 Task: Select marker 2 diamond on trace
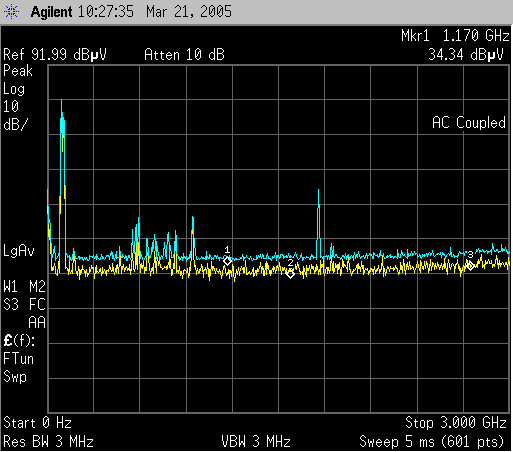click(290, 274)
